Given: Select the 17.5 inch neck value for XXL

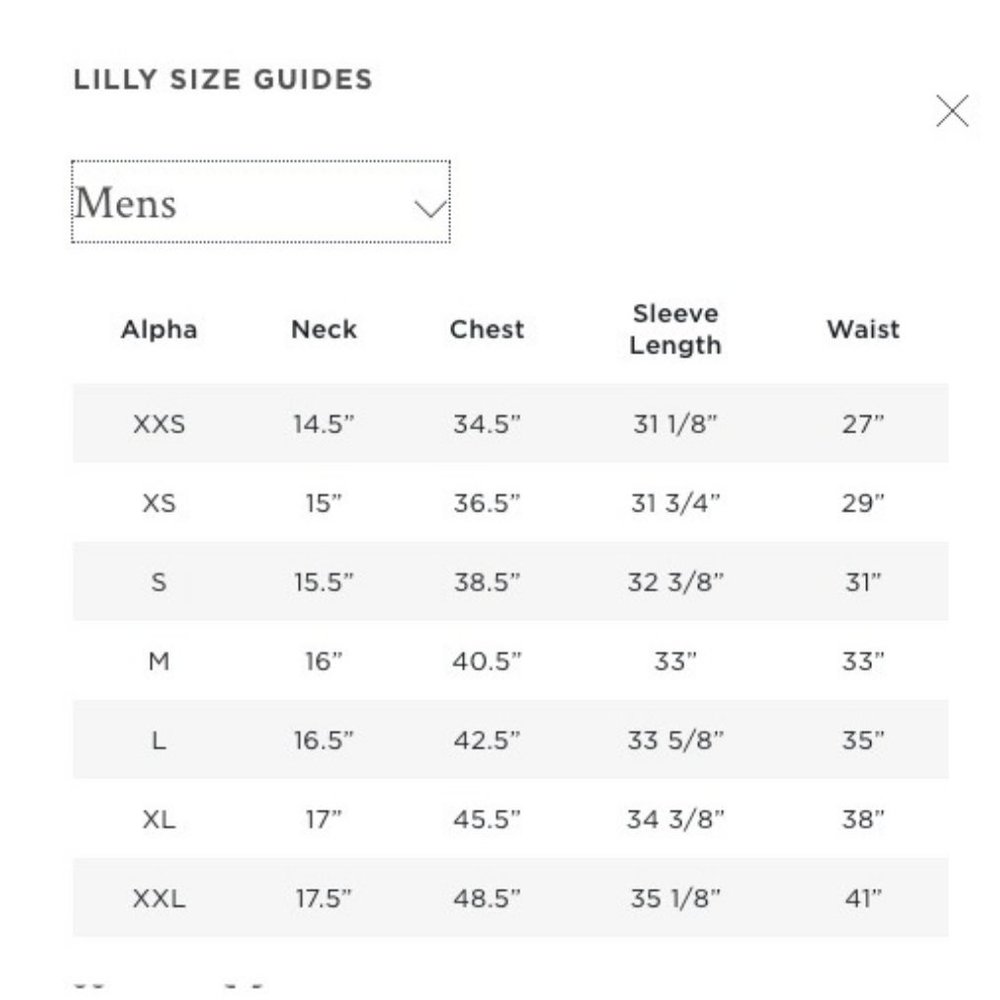Looking at the screenshot, I should 323,898.
